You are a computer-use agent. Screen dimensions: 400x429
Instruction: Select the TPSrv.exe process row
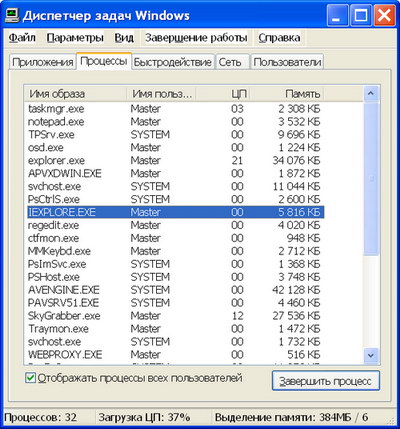176,135
